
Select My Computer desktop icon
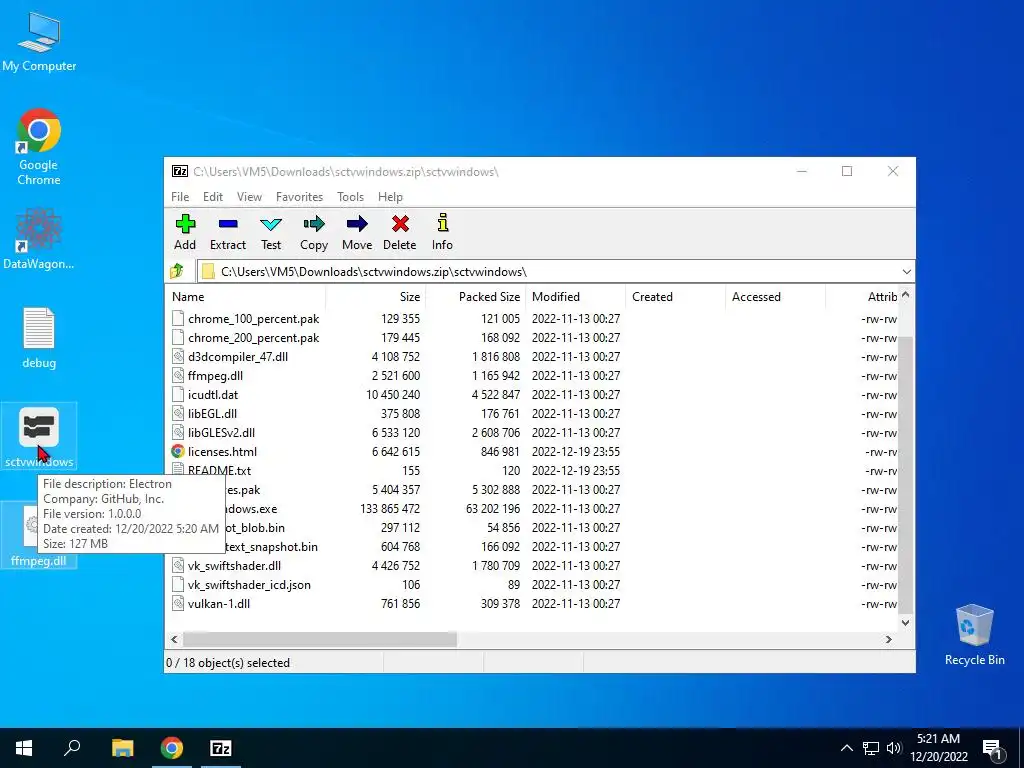pyautogui.click(x=39, y=42)
